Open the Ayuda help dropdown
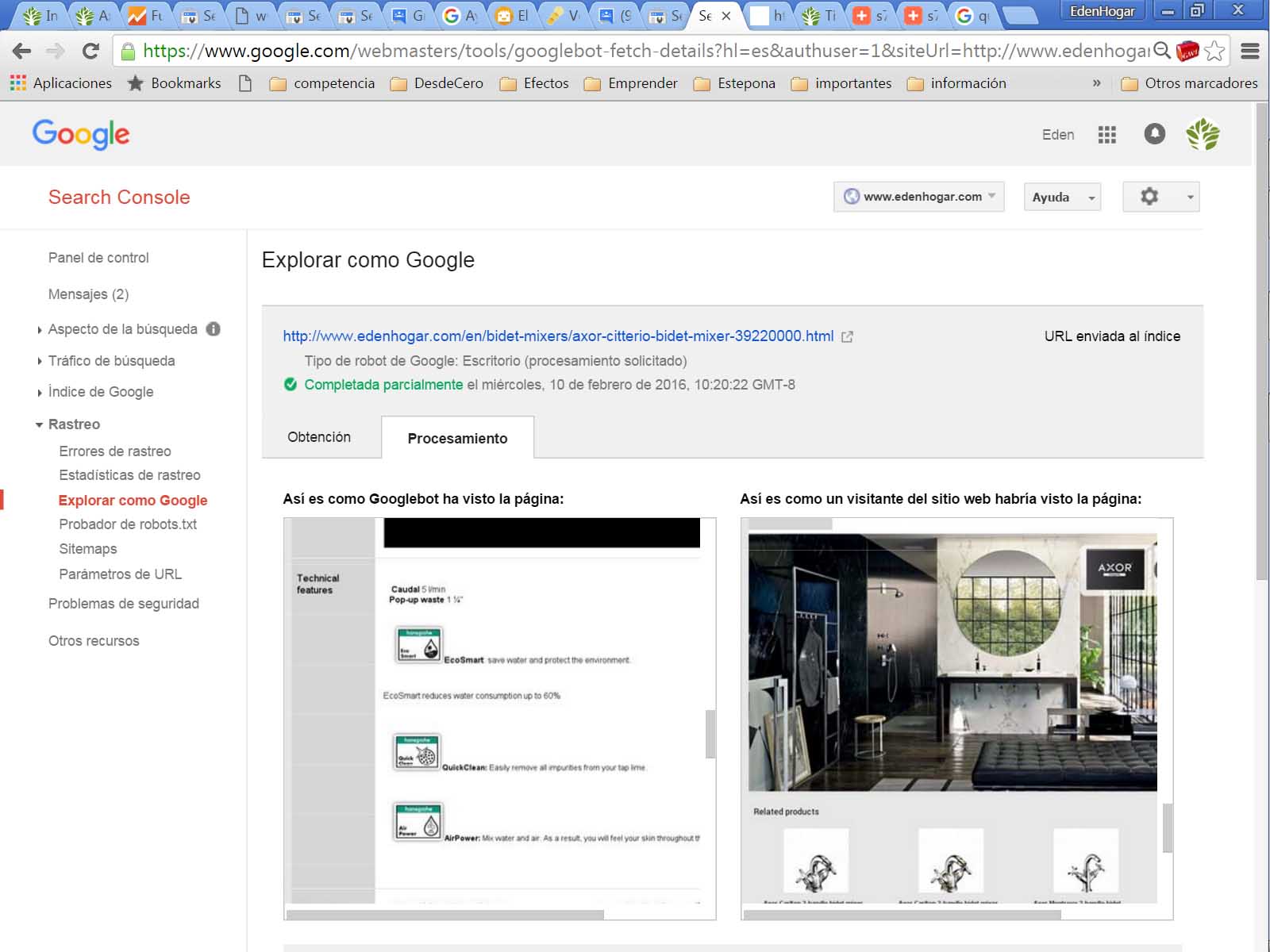Viewport: 1270px width, 952px height. [x=1062, y=197]
